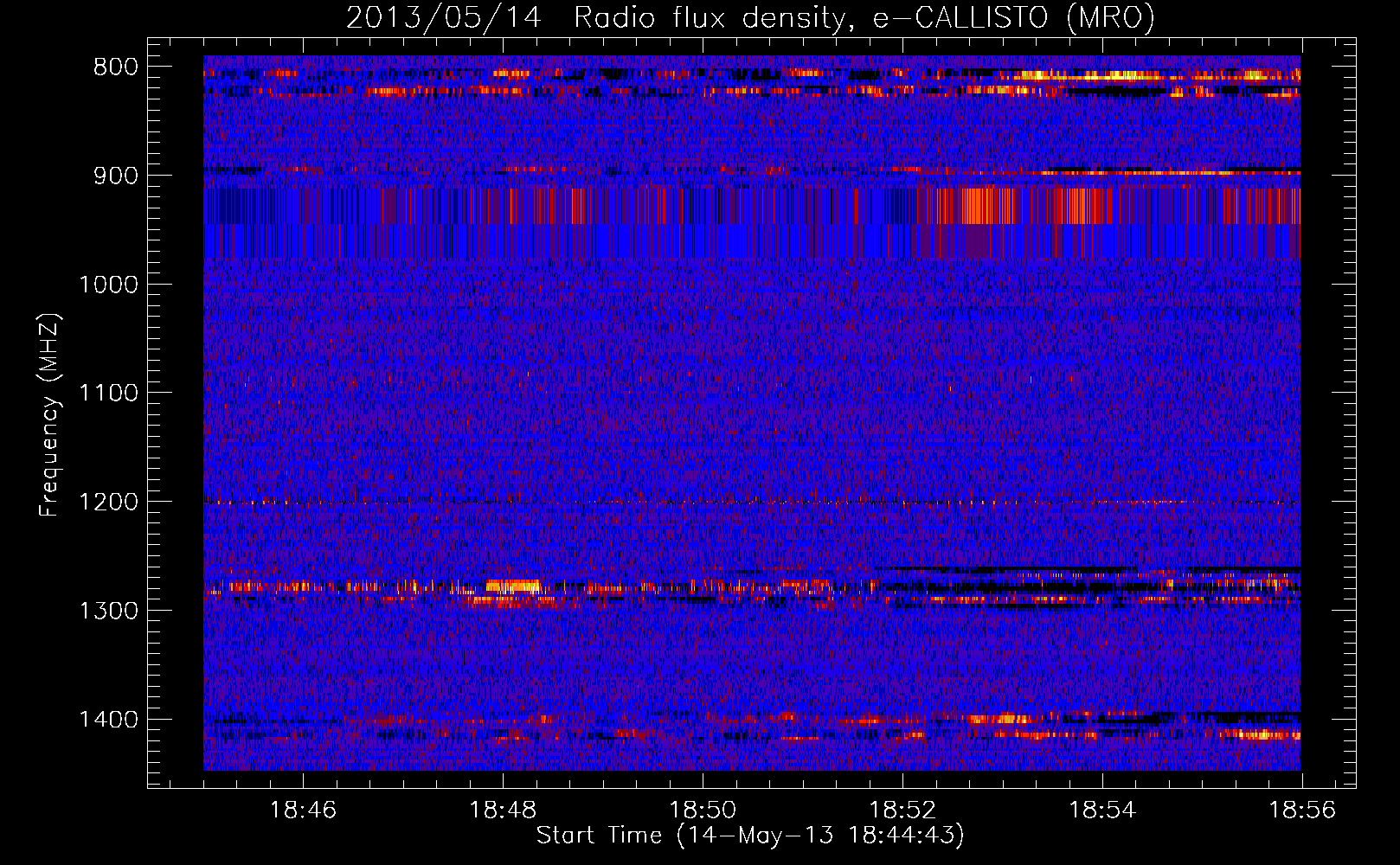The image size is (1400, 865).
Task: Click the 900 frequency tick label
Action: point(116,176)
